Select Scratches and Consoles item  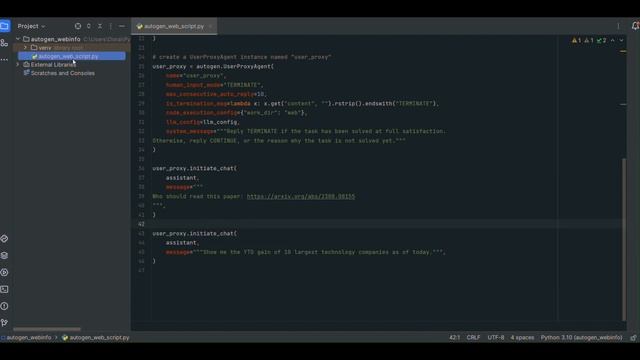(x=63, y=73)
